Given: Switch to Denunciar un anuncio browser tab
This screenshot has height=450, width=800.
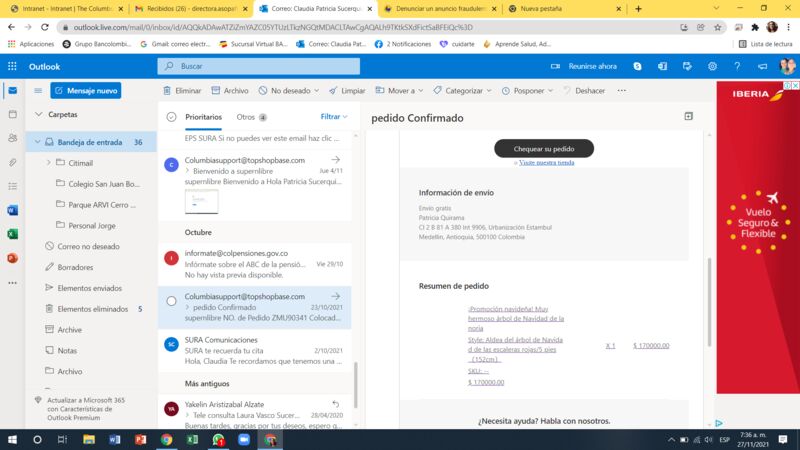Looking at the screenshot, I should pyautogui.click(x=440, y=9).
